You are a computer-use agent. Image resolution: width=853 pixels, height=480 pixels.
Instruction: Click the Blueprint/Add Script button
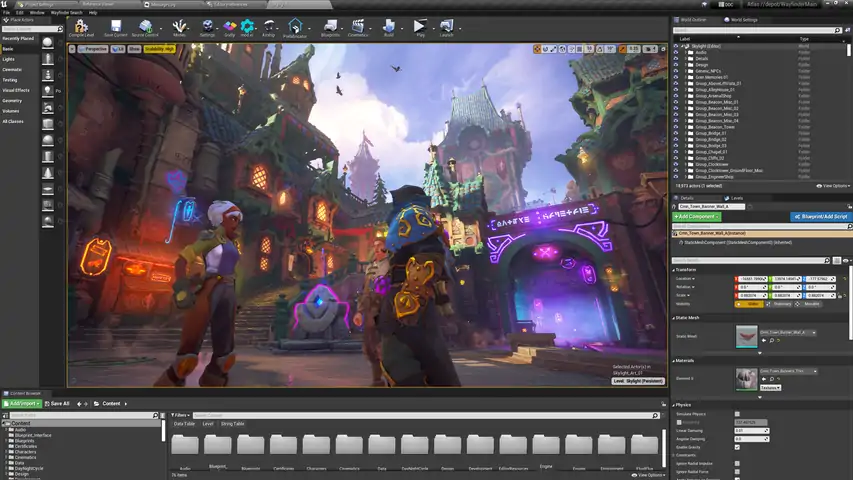click(x=821, y=216)
